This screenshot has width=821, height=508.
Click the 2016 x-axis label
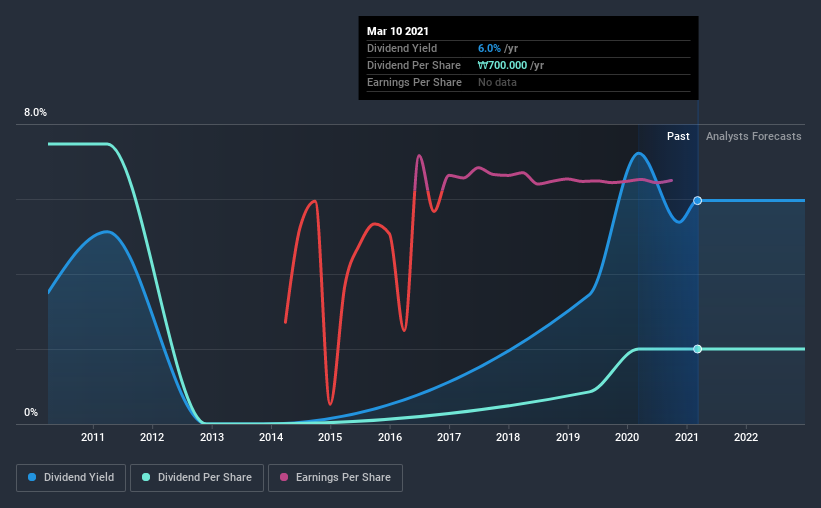390,437
